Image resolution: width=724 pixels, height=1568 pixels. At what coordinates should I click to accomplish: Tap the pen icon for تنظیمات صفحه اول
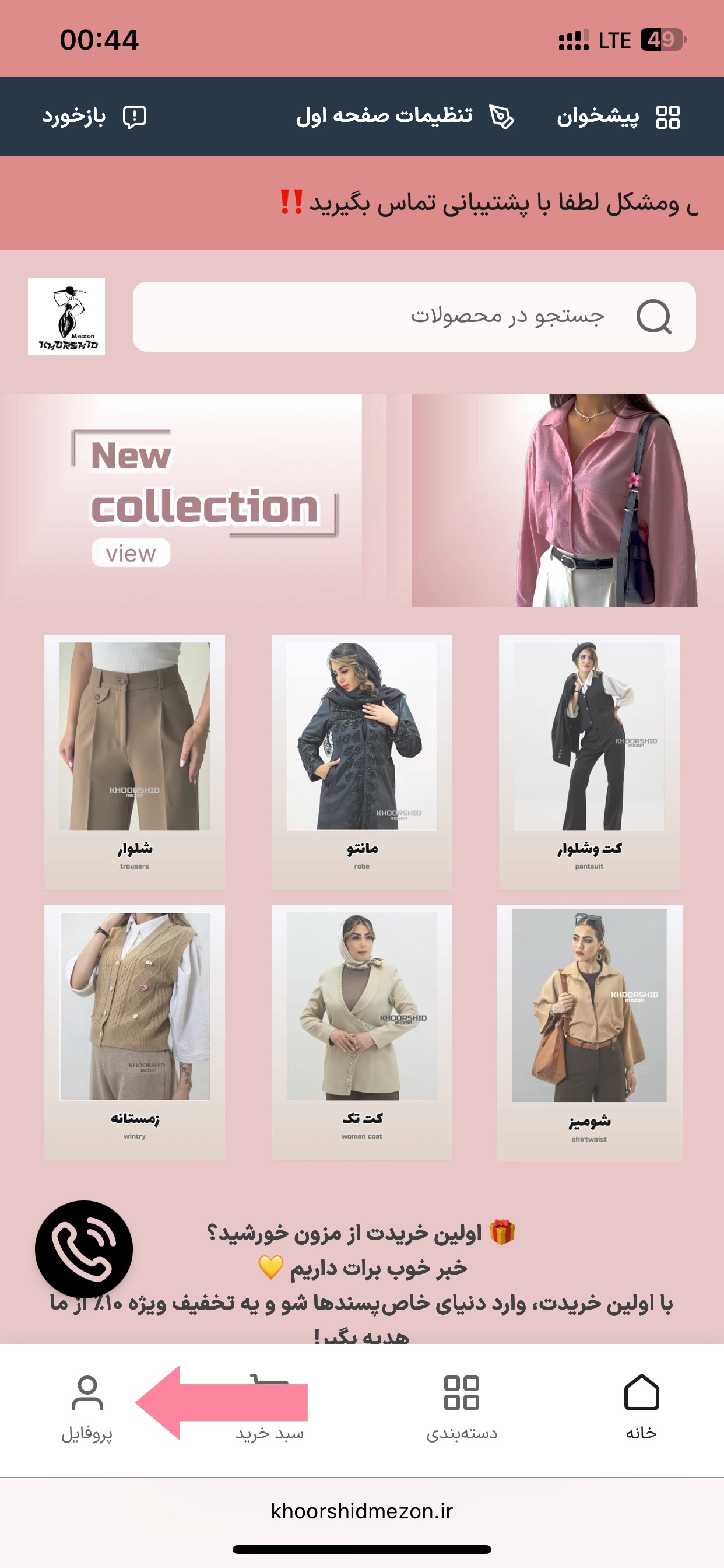point(501,117)
